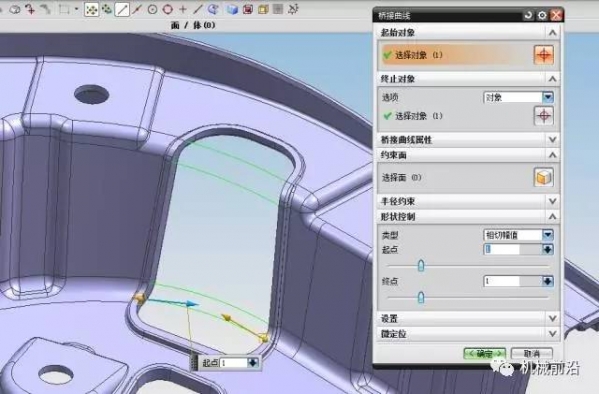Open the 终点 value arrow
Screen dimensions: 599x394
pyautogui.click(x=547, y=281)
